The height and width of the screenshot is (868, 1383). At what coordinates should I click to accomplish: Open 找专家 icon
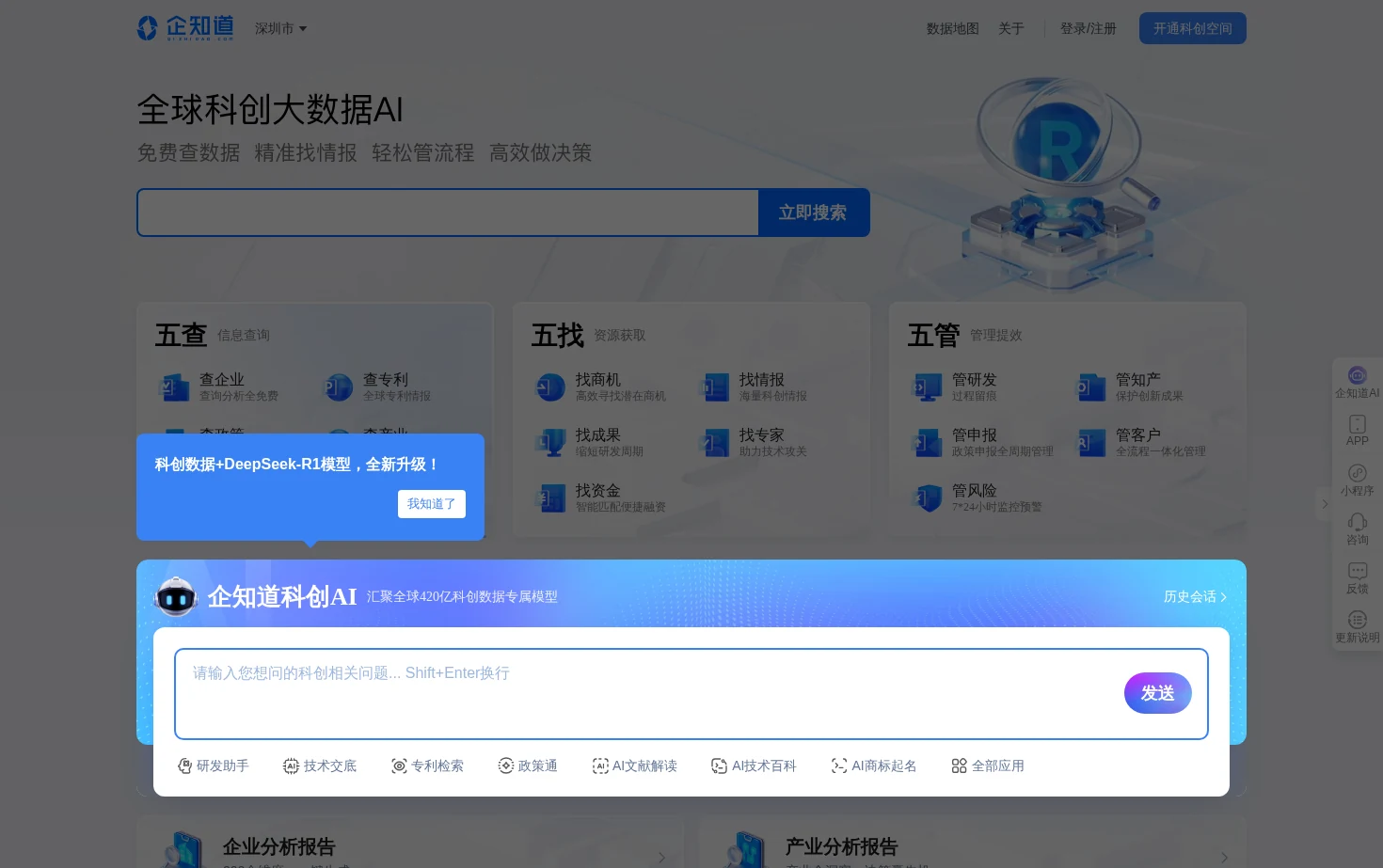714,442
